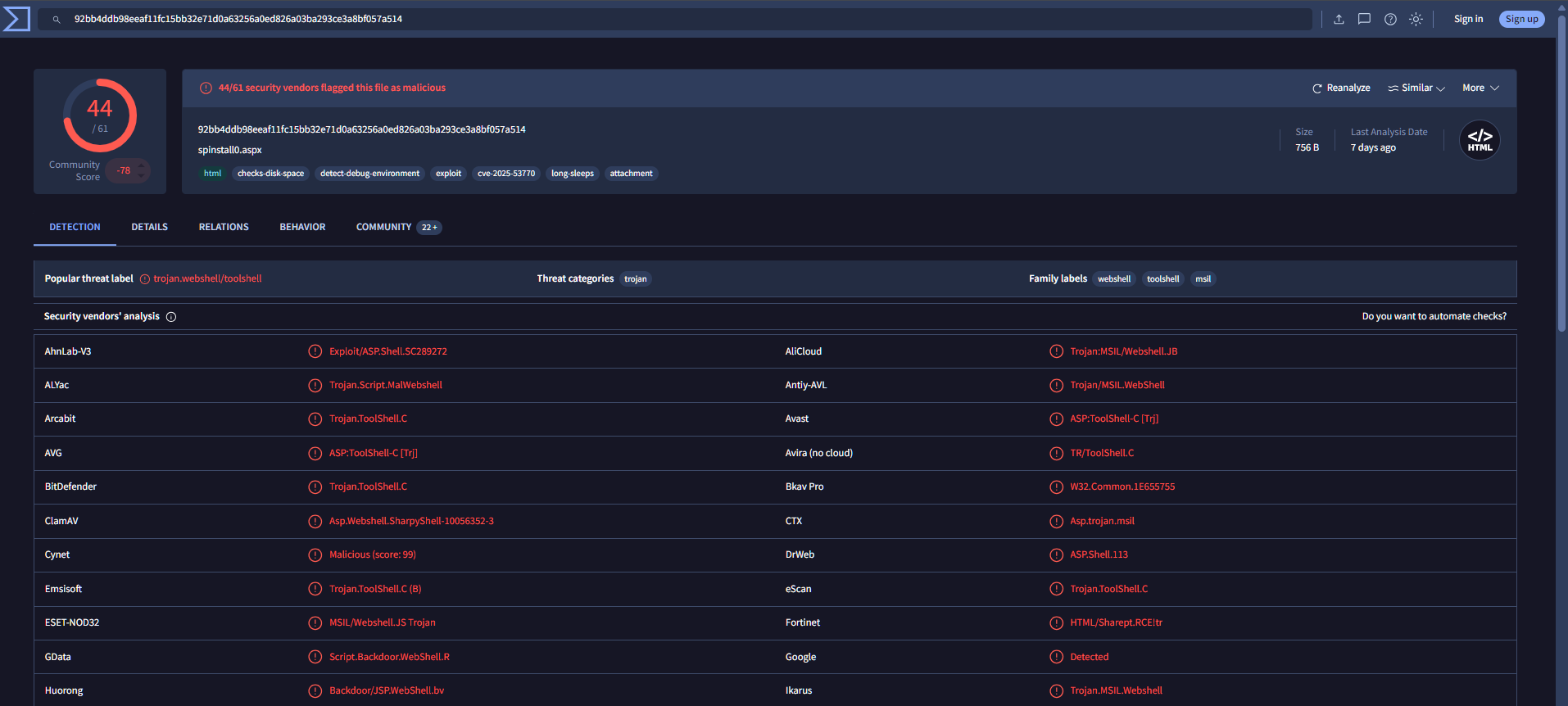This screenshot has height=706, width=1568.
Task: Open the help question mark icon
Action: click(1390, 19)
